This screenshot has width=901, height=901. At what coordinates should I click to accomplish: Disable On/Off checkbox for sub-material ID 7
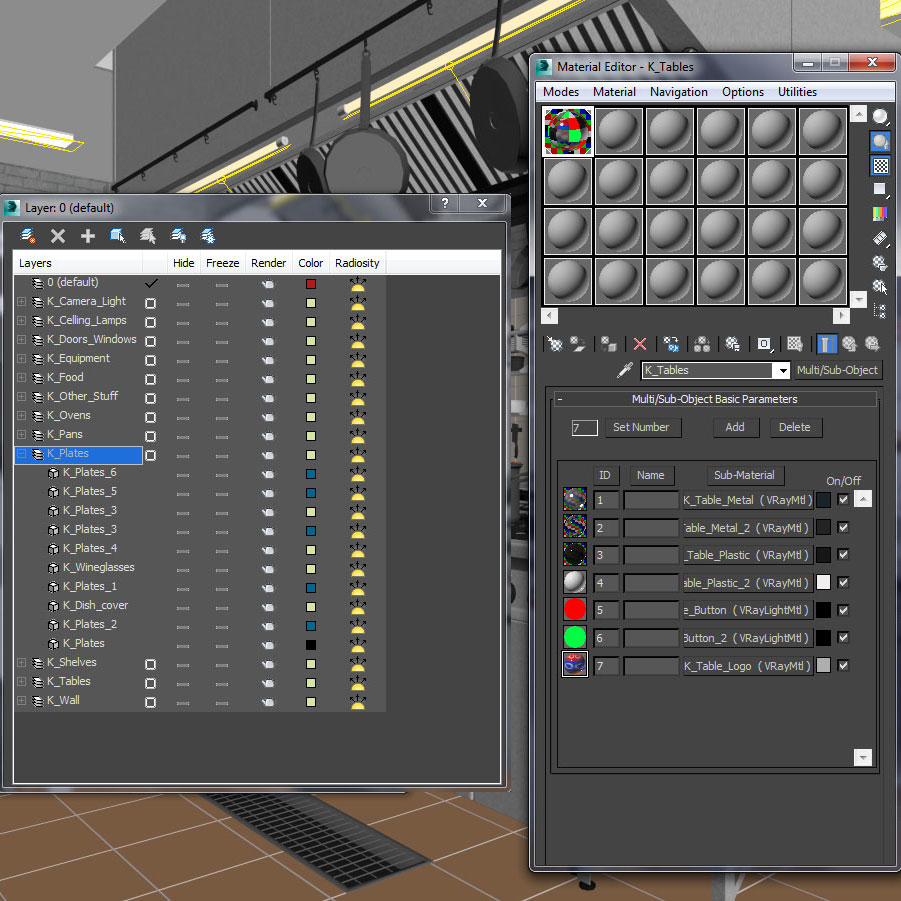[x=843, y=665]
